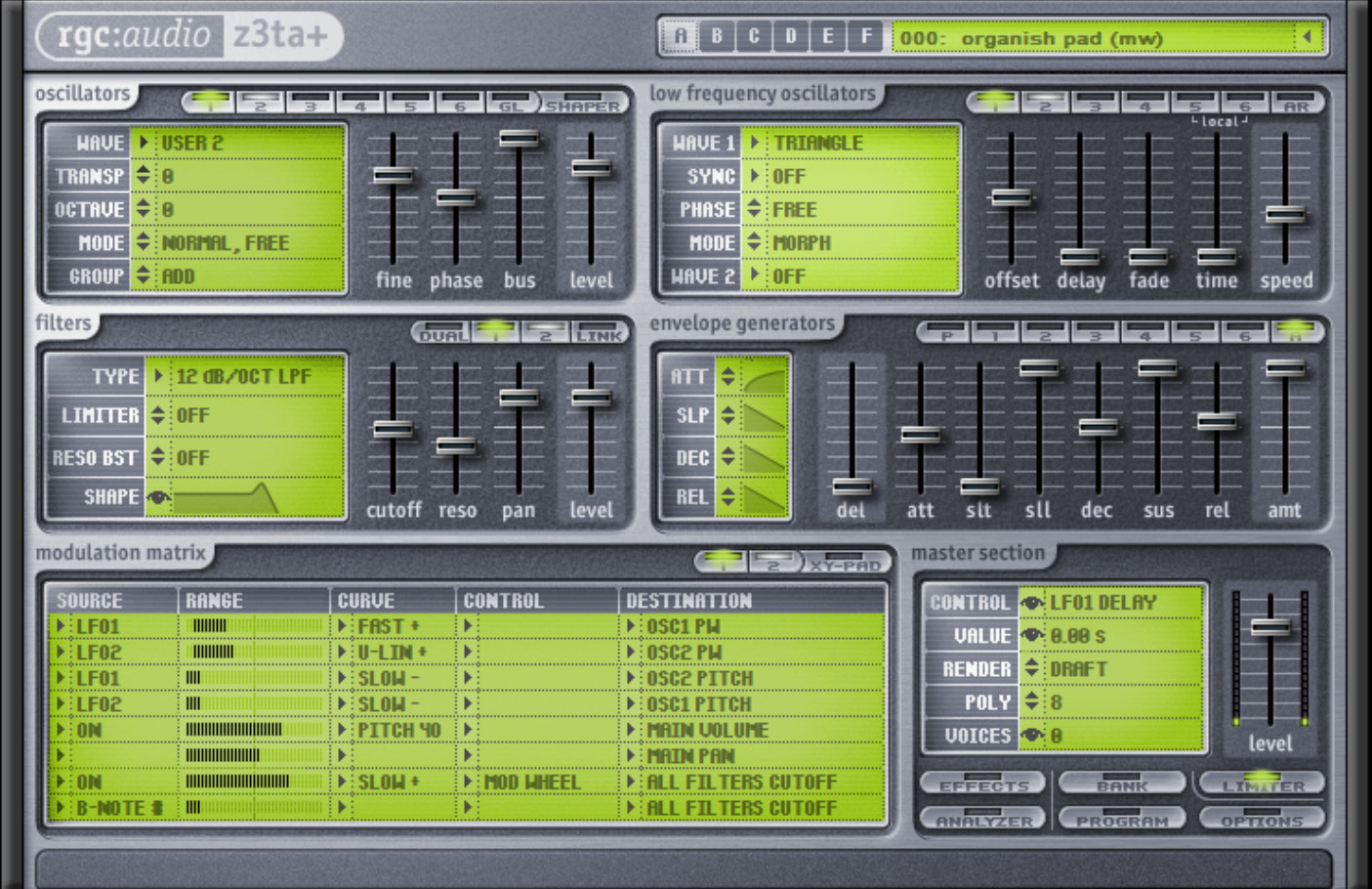Open the EFFECTS page

tap(983, 783)
